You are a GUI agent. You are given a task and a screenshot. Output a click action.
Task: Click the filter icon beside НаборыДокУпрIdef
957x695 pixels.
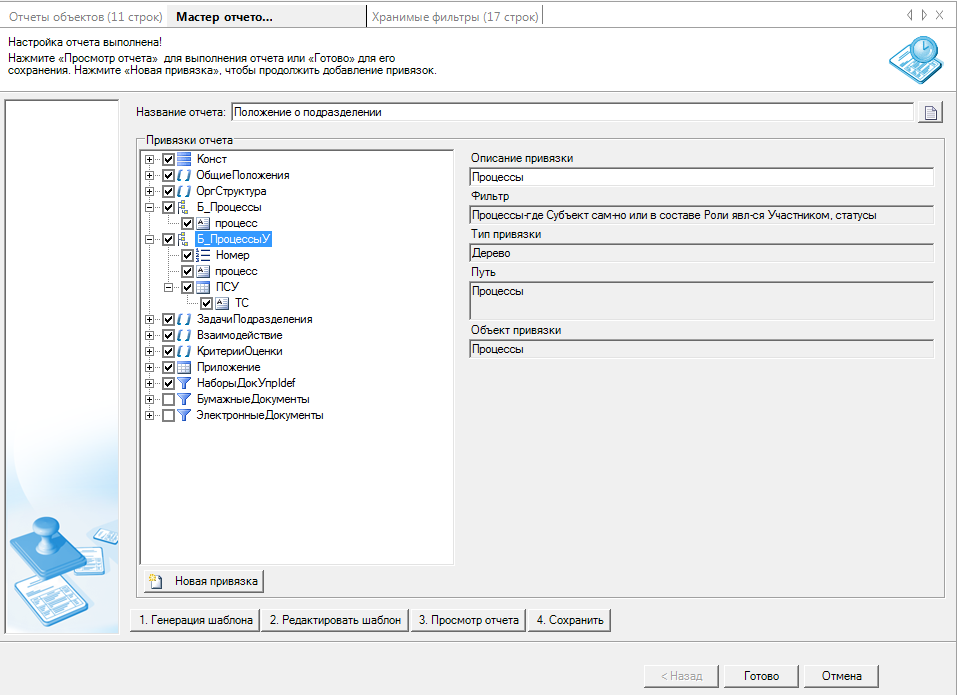pyautogui.click(x=184, y=383)
